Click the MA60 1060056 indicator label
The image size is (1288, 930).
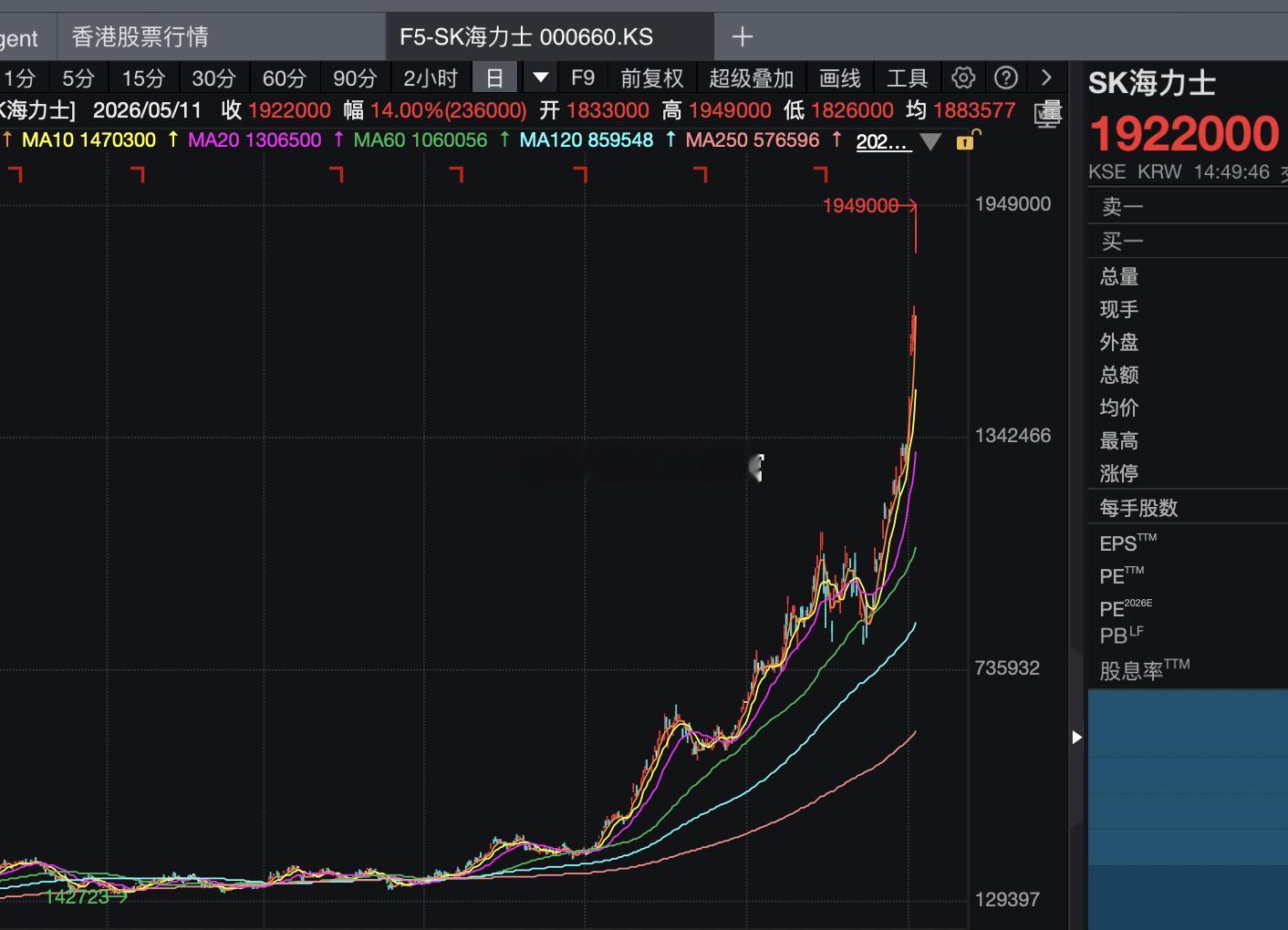tap(421, 140)
